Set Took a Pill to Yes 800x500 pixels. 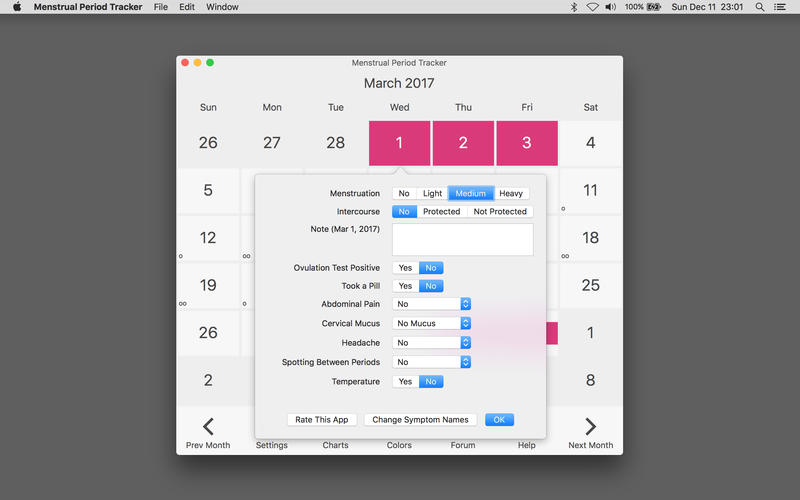405,286
